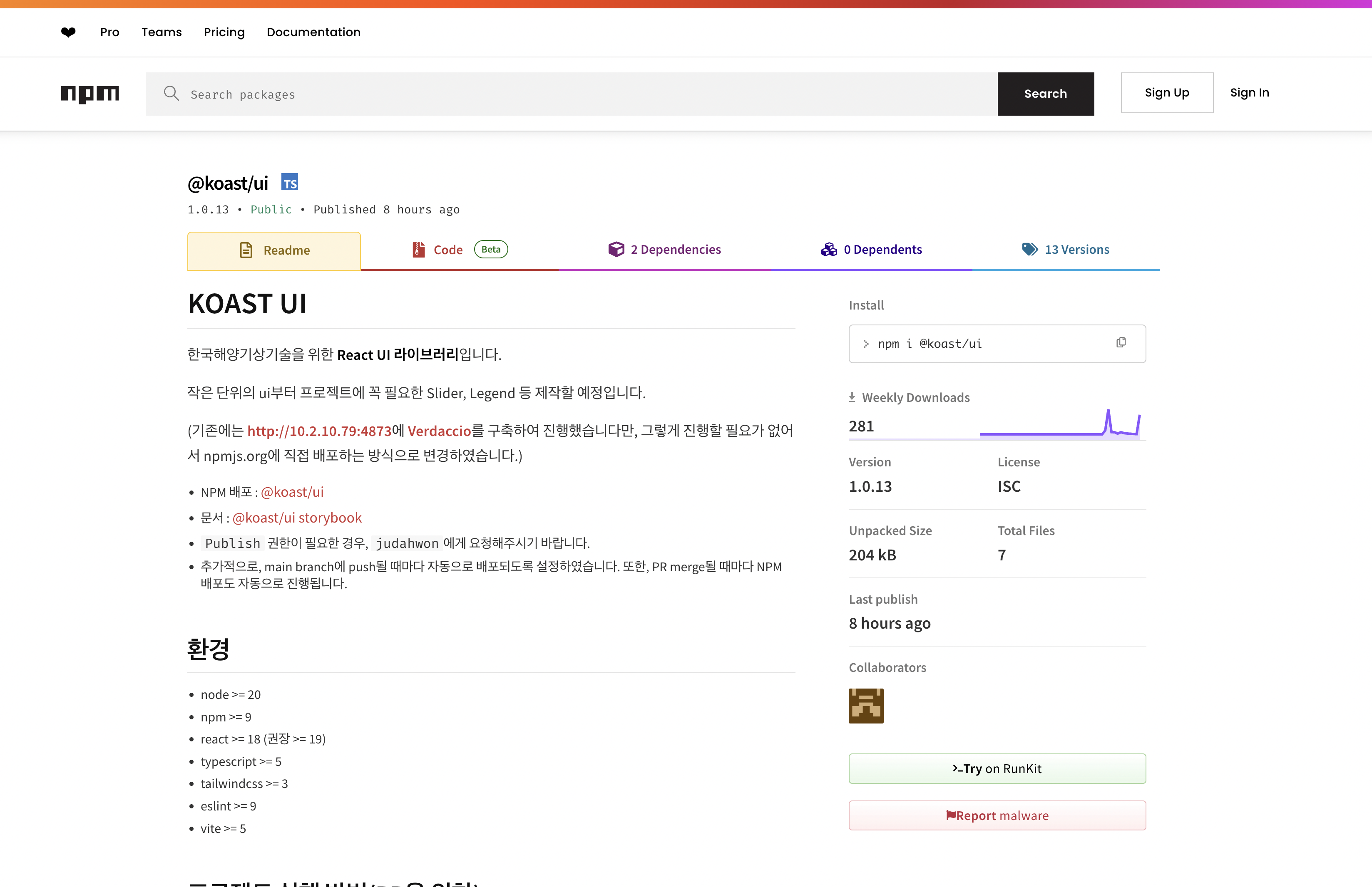This screenshot has width=1372, height=887.
Task: Click the 'typescript >= 5' list item
Action: tap(241, 761)
